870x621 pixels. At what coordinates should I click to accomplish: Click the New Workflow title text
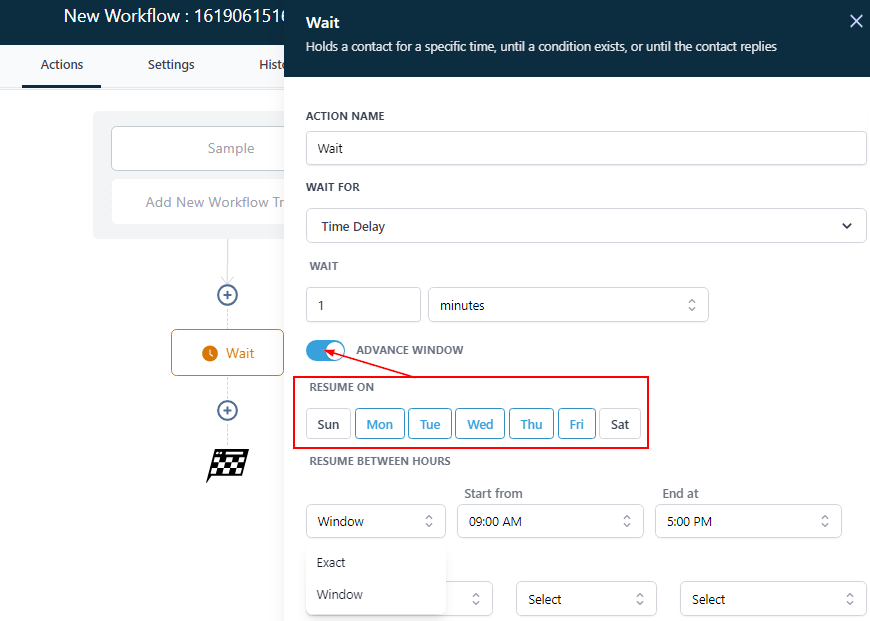pyautogui.click(x=174, y=16)
